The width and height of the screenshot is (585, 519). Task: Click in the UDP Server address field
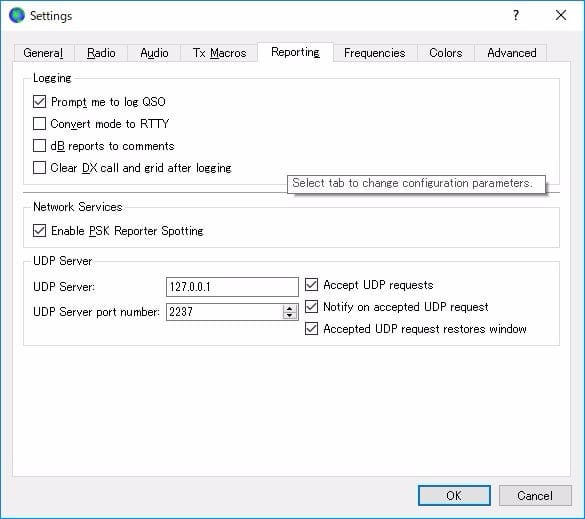pos(232,287)
